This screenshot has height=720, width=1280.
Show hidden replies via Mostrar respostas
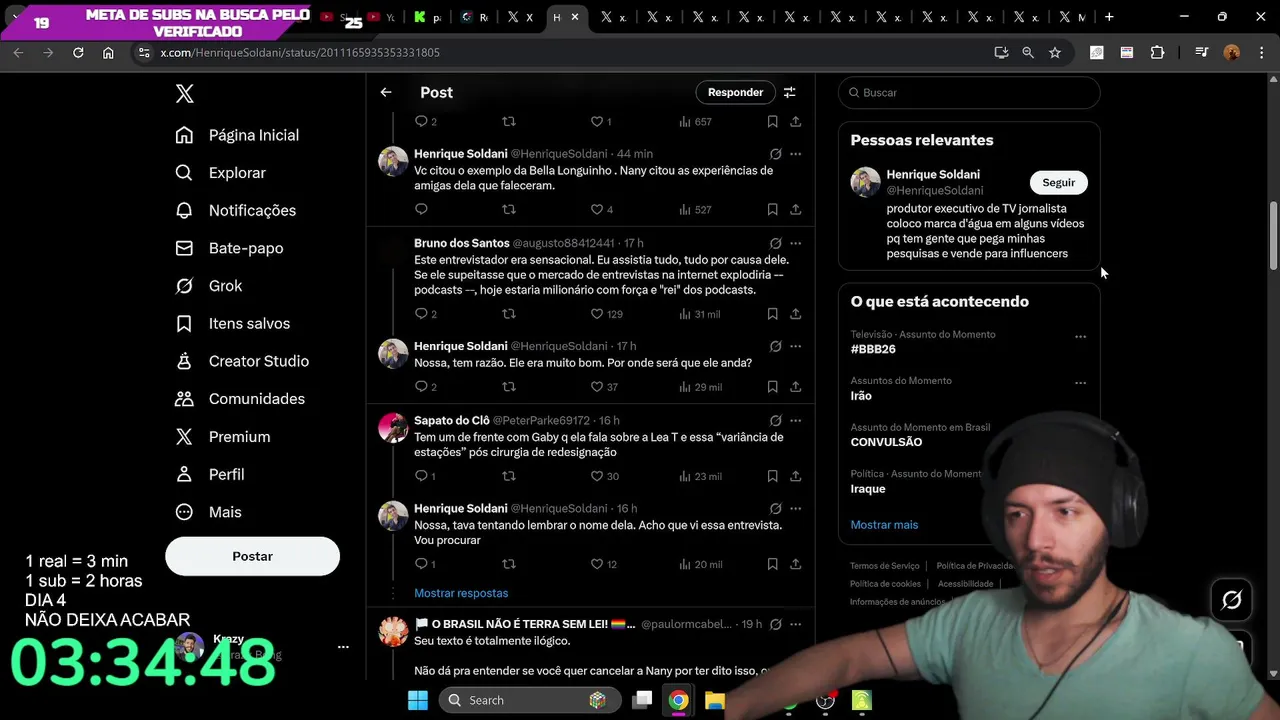[x=461, y=593]
